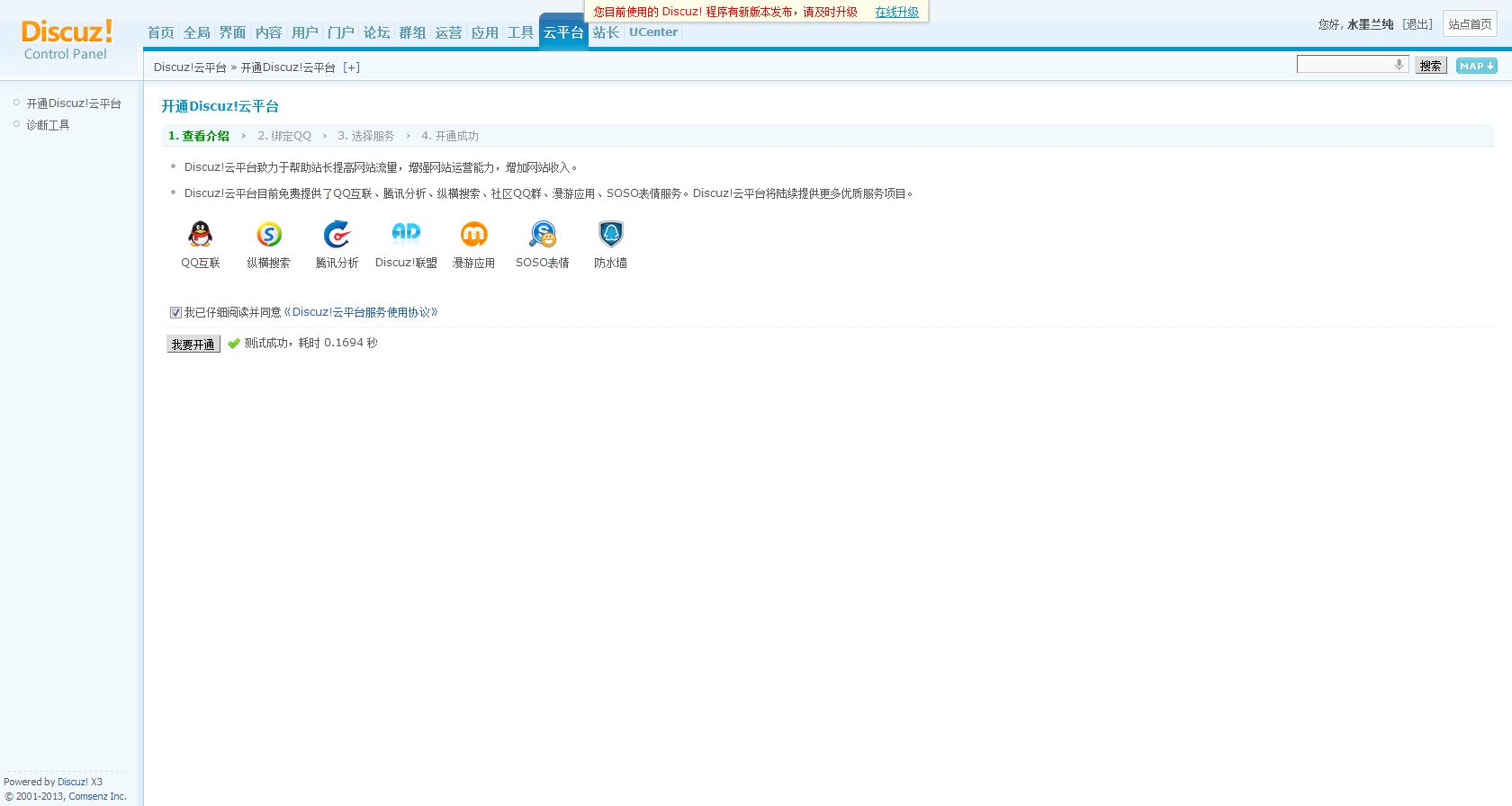This screenshot has width=1512, height=806.
Task: Open the 运营 menu tab
Action: [449, 32]
